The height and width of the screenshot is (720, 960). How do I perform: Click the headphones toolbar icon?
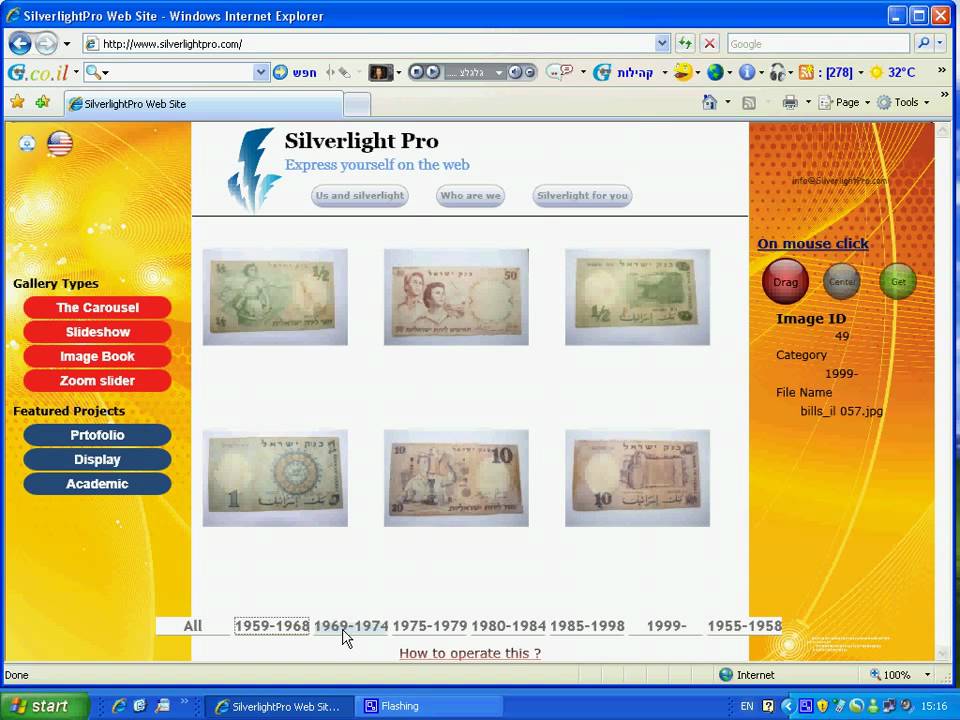point(778,72)
